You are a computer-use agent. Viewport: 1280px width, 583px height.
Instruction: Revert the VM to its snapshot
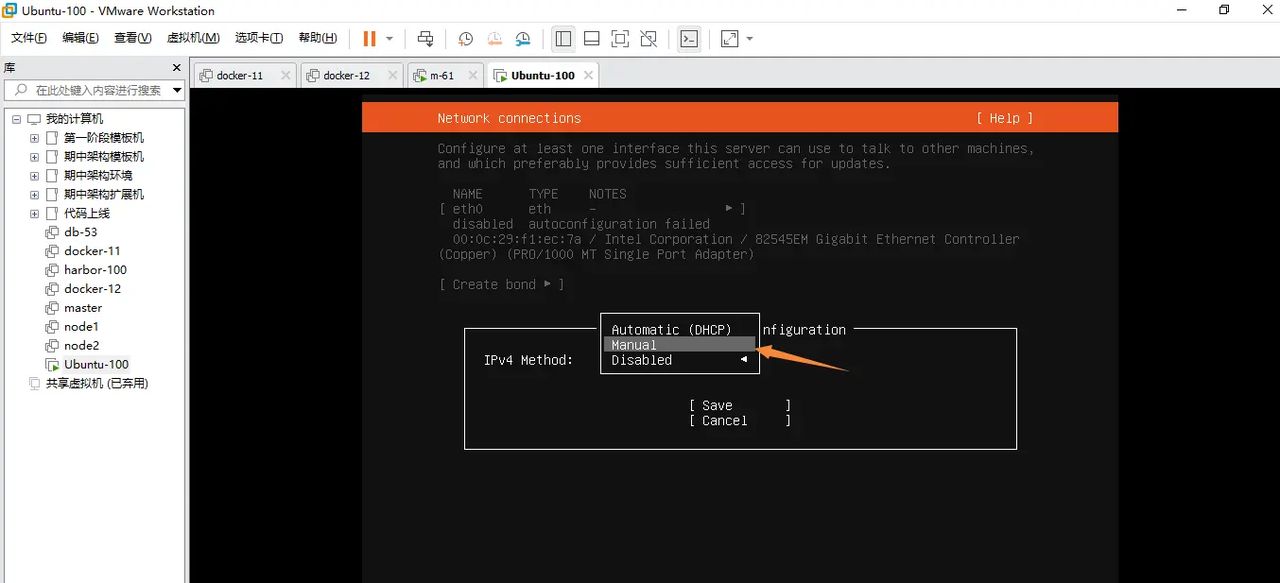pyautogui.click(x=494, y=38)
